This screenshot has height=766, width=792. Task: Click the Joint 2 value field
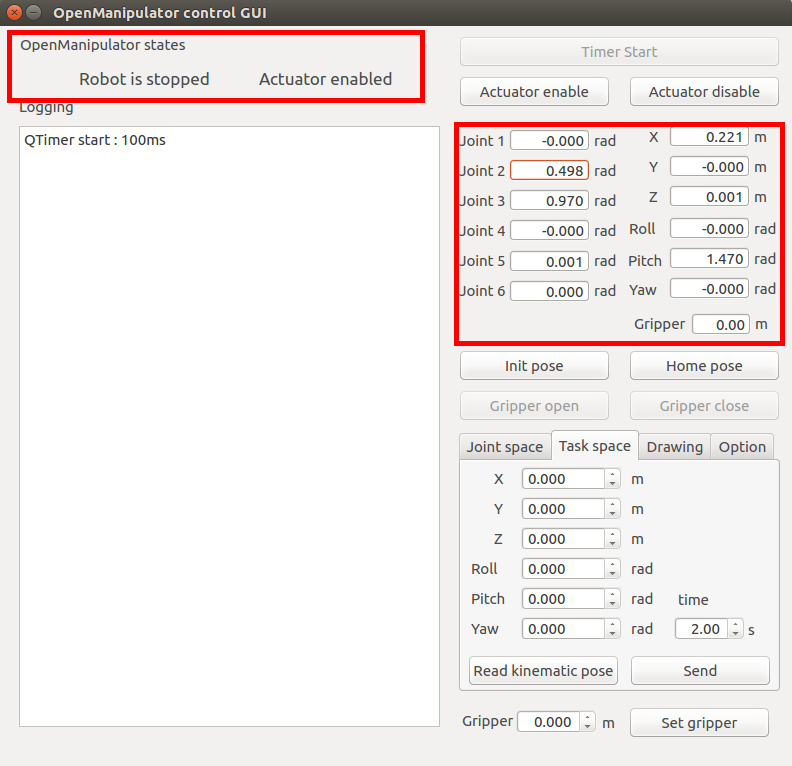[x=549, y=171]
